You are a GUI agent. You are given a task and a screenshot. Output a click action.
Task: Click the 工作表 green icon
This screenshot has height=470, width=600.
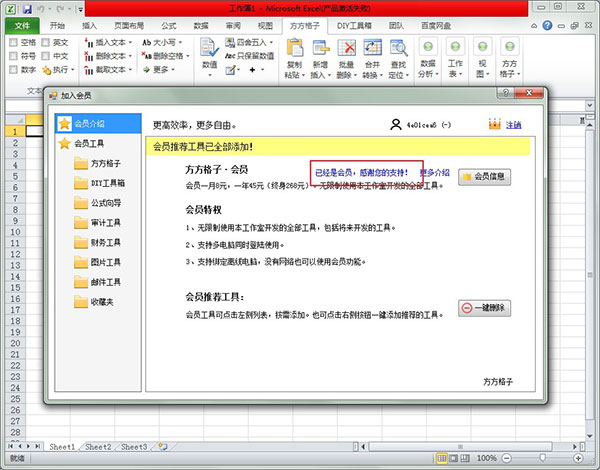(455, 47)
